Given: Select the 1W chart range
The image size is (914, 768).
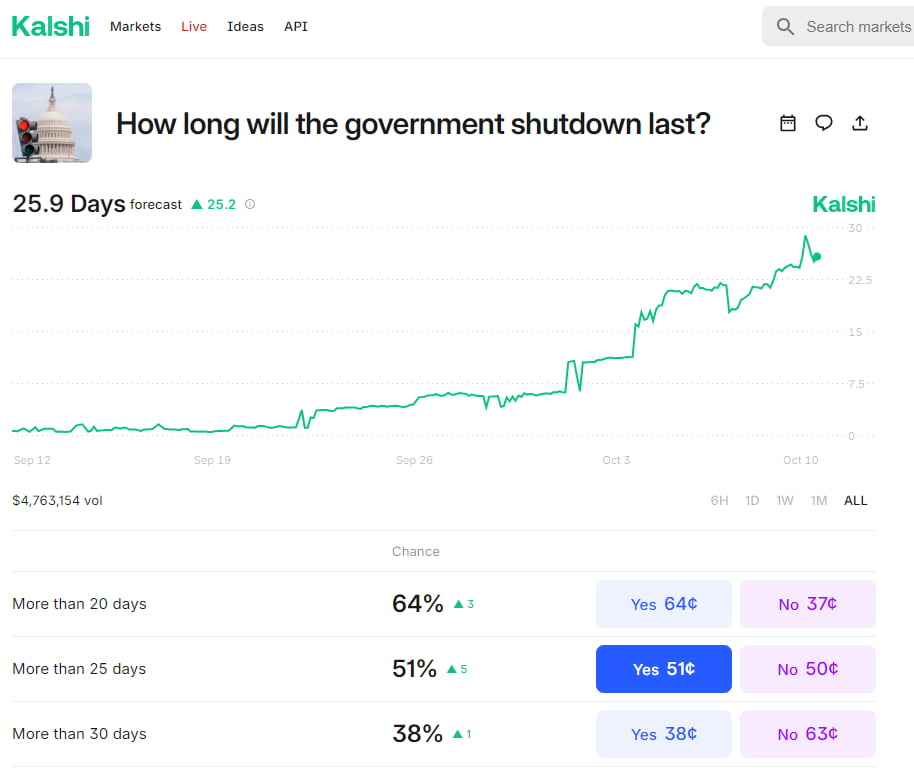Looking at the screenshot, I should 785,500.
